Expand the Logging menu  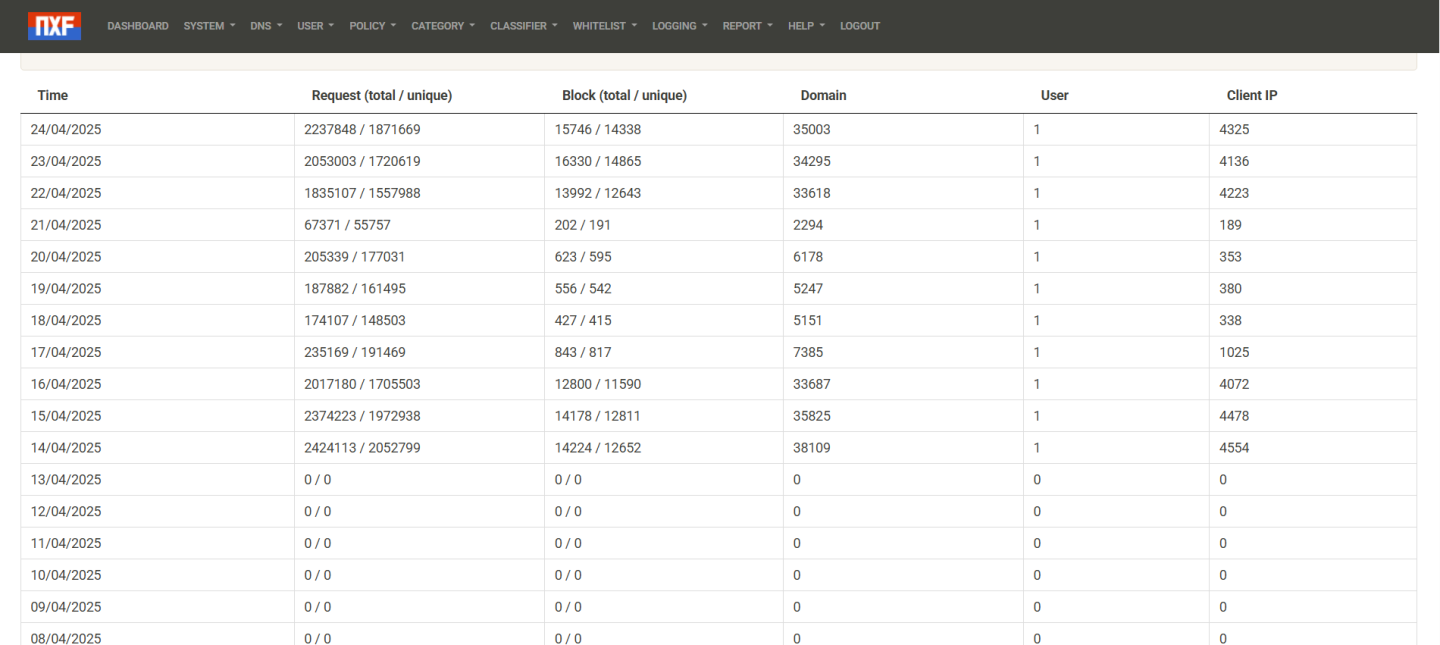(x=680, y=26)
